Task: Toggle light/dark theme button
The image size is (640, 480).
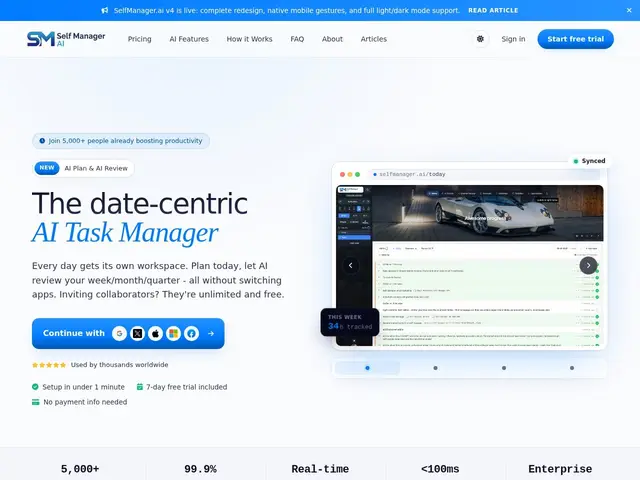Action: point(480,39)
